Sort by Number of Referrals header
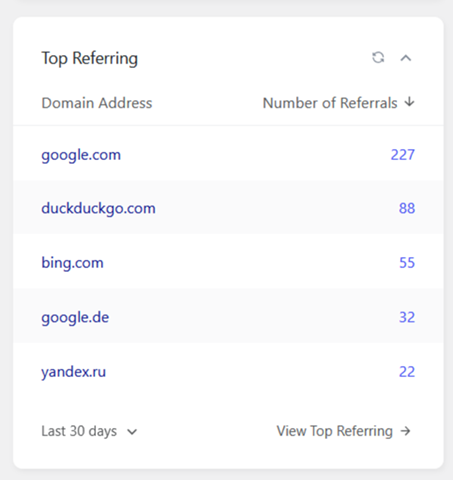This screenshot has width=453, height=480. [x=330, y=103]
